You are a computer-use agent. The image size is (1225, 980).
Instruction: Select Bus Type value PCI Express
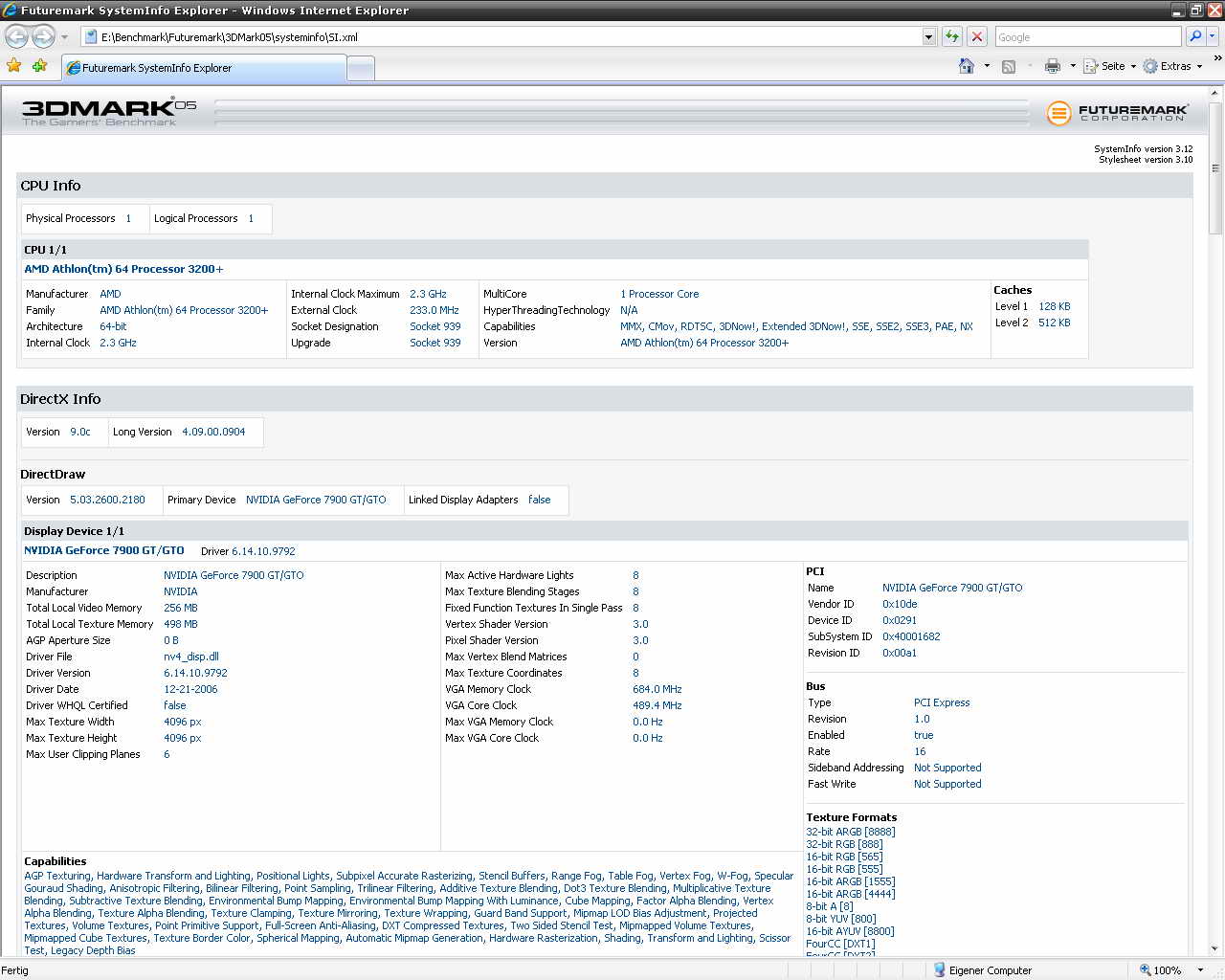tap(942, 702)
